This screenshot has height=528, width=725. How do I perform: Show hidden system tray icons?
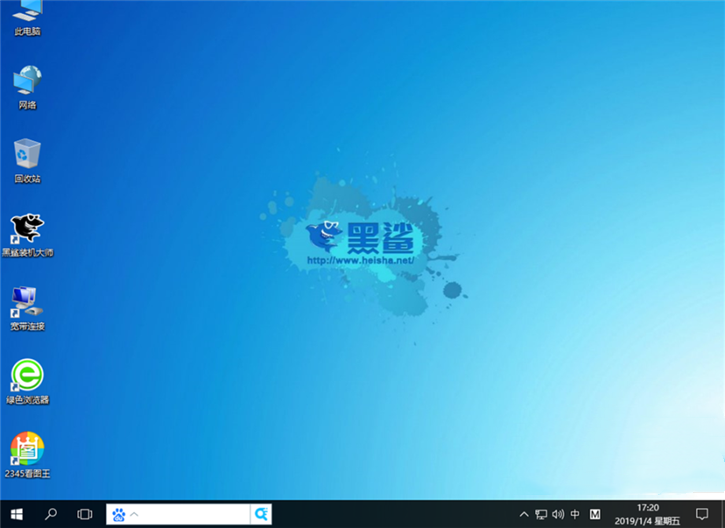point(524,514)
